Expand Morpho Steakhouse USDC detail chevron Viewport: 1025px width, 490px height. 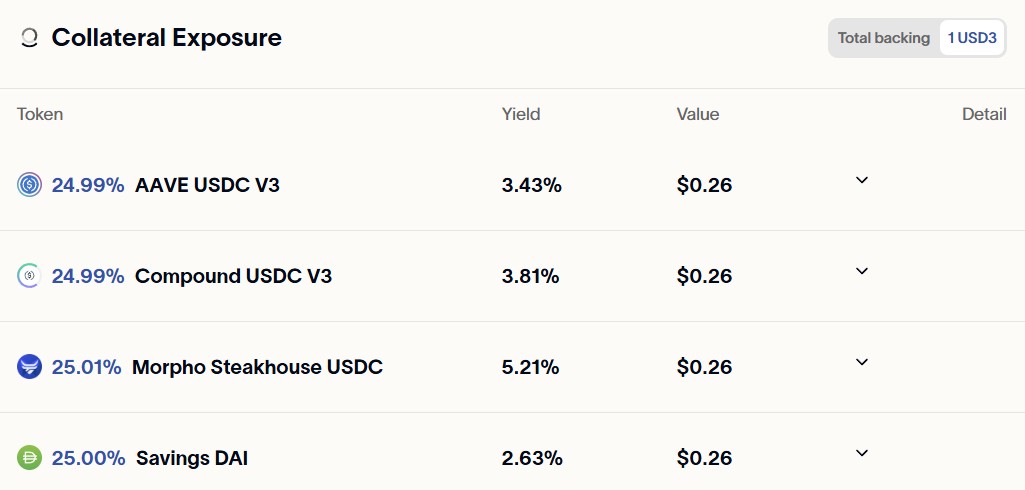(x=862, y=362)
